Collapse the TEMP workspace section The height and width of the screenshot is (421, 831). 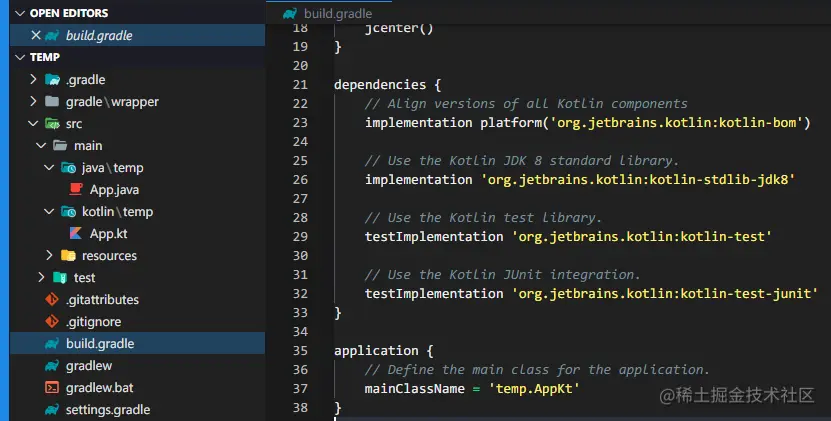click(x=20, y=57)
